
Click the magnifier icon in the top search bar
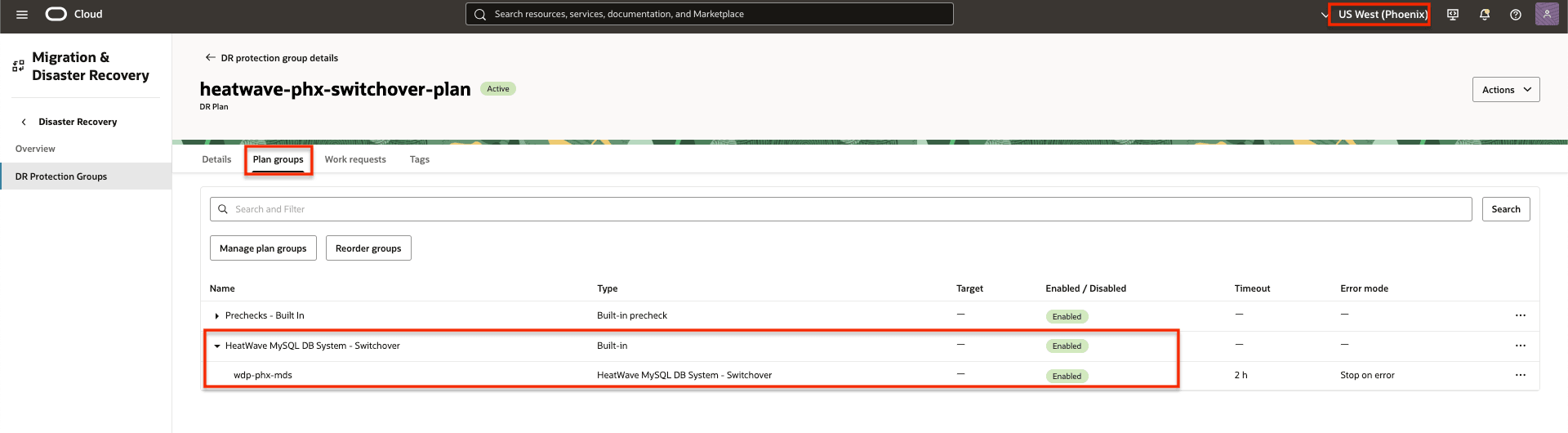pyautogui.click(x=480, y=14)
